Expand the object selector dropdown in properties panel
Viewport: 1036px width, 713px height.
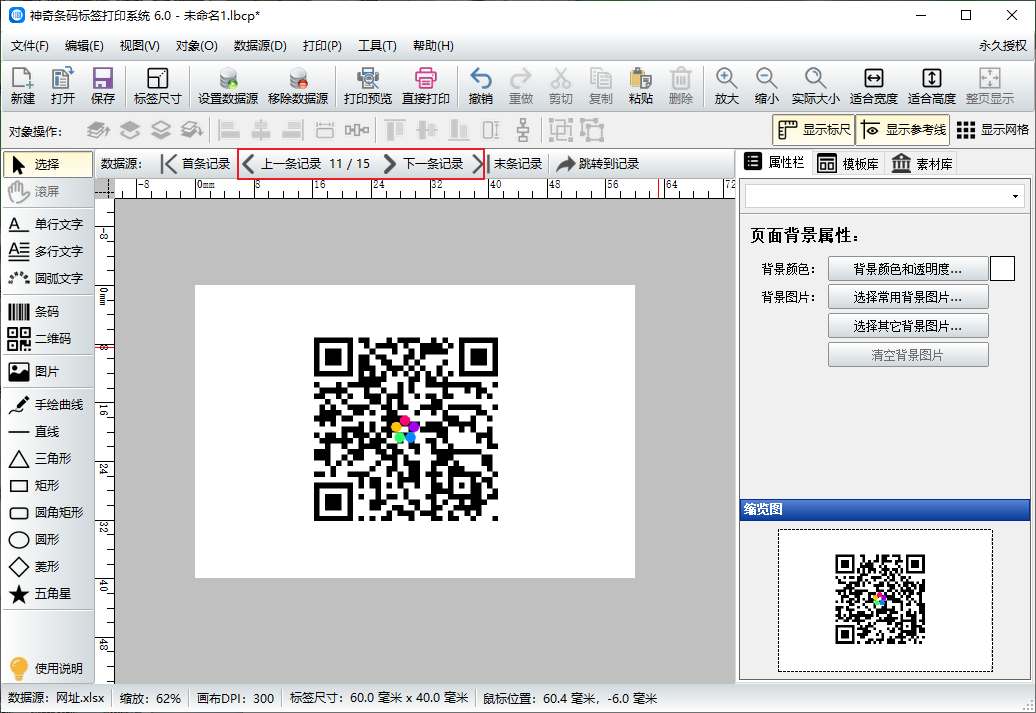coord(1016,196)
